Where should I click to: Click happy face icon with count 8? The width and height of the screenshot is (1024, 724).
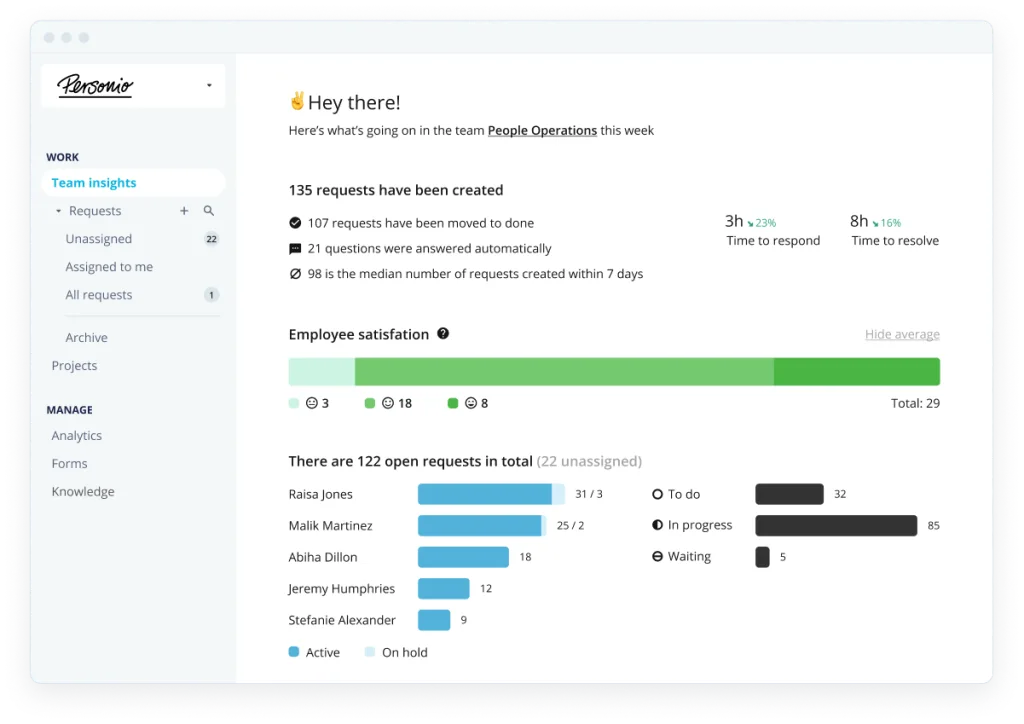click(x=471, y=403)
